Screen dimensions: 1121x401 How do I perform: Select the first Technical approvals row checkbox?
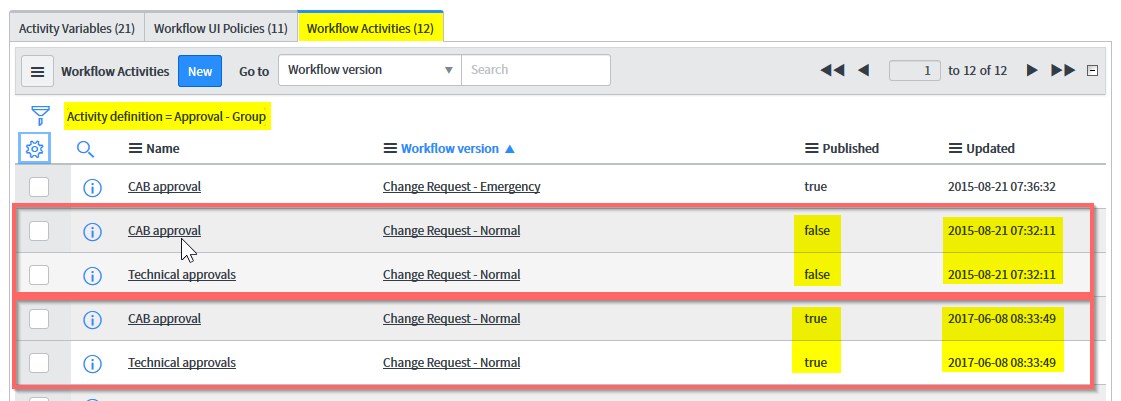click(39, 275)
